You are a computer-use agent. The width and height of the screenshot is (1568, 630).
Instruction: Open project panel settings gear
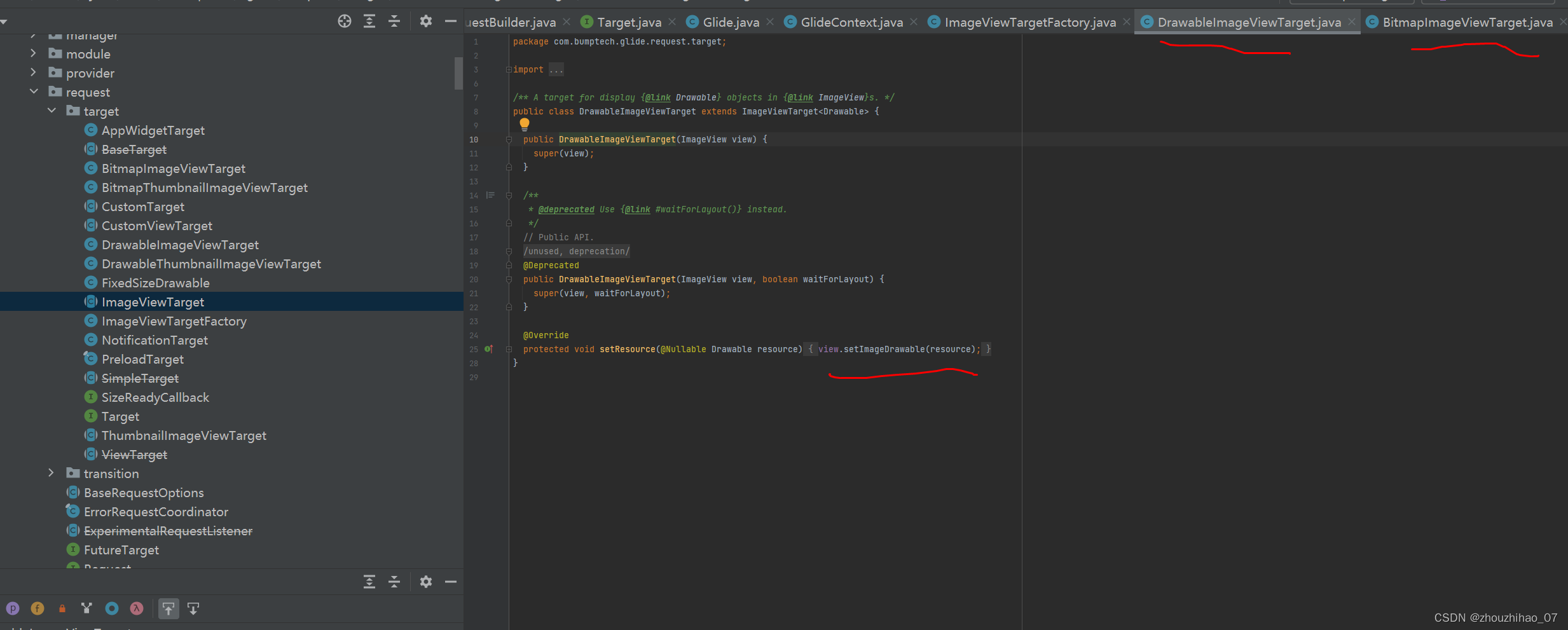426,21
